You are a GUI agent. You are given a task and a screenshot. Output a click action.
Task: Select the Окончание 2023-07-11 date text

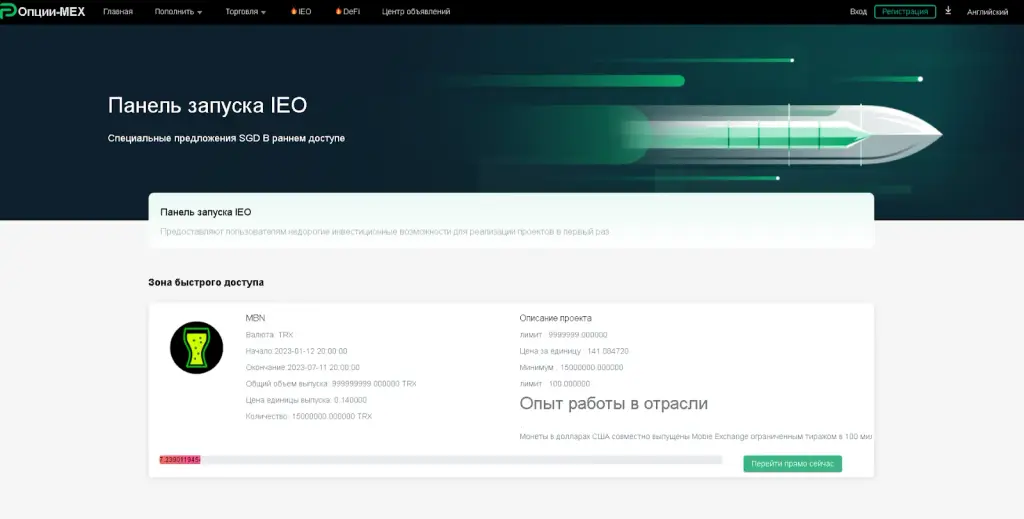tap(302, 368)
